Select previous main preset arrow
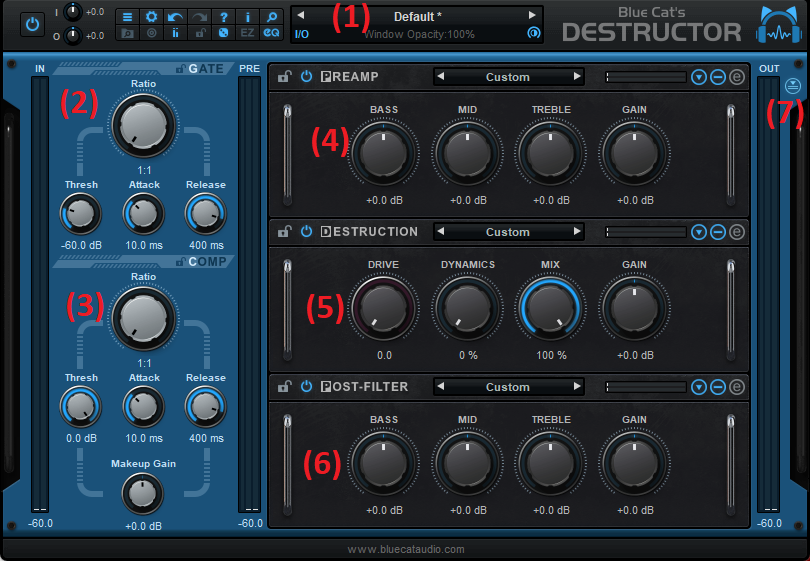Screen dimensions: 810x561 coord(301,15)
